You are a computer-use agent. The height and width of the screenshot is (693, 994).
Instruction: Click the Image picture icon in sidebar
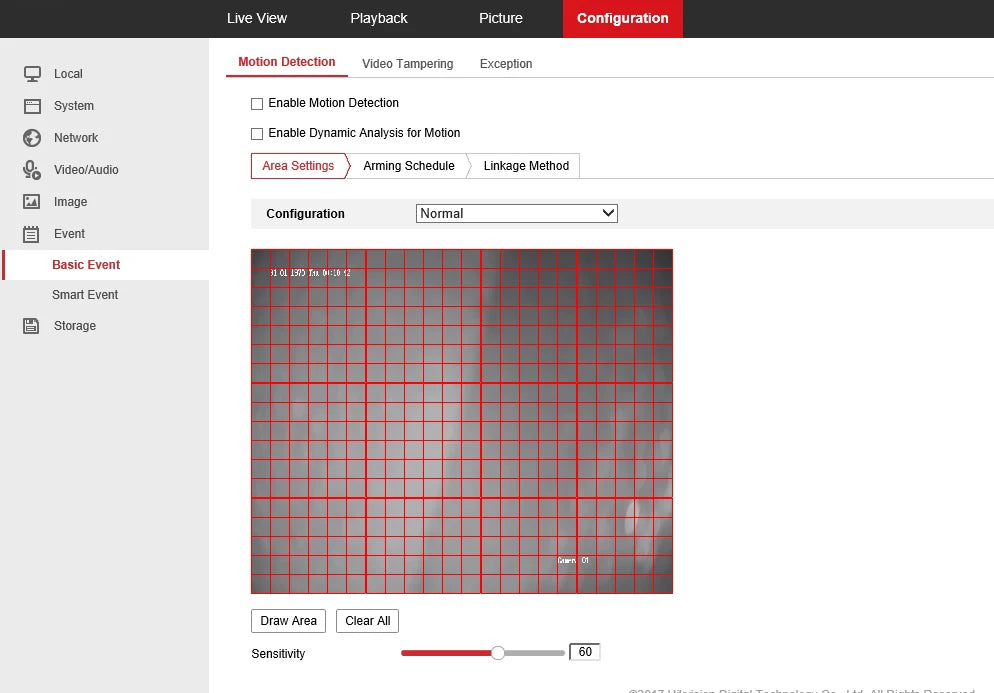click(32, 202)
